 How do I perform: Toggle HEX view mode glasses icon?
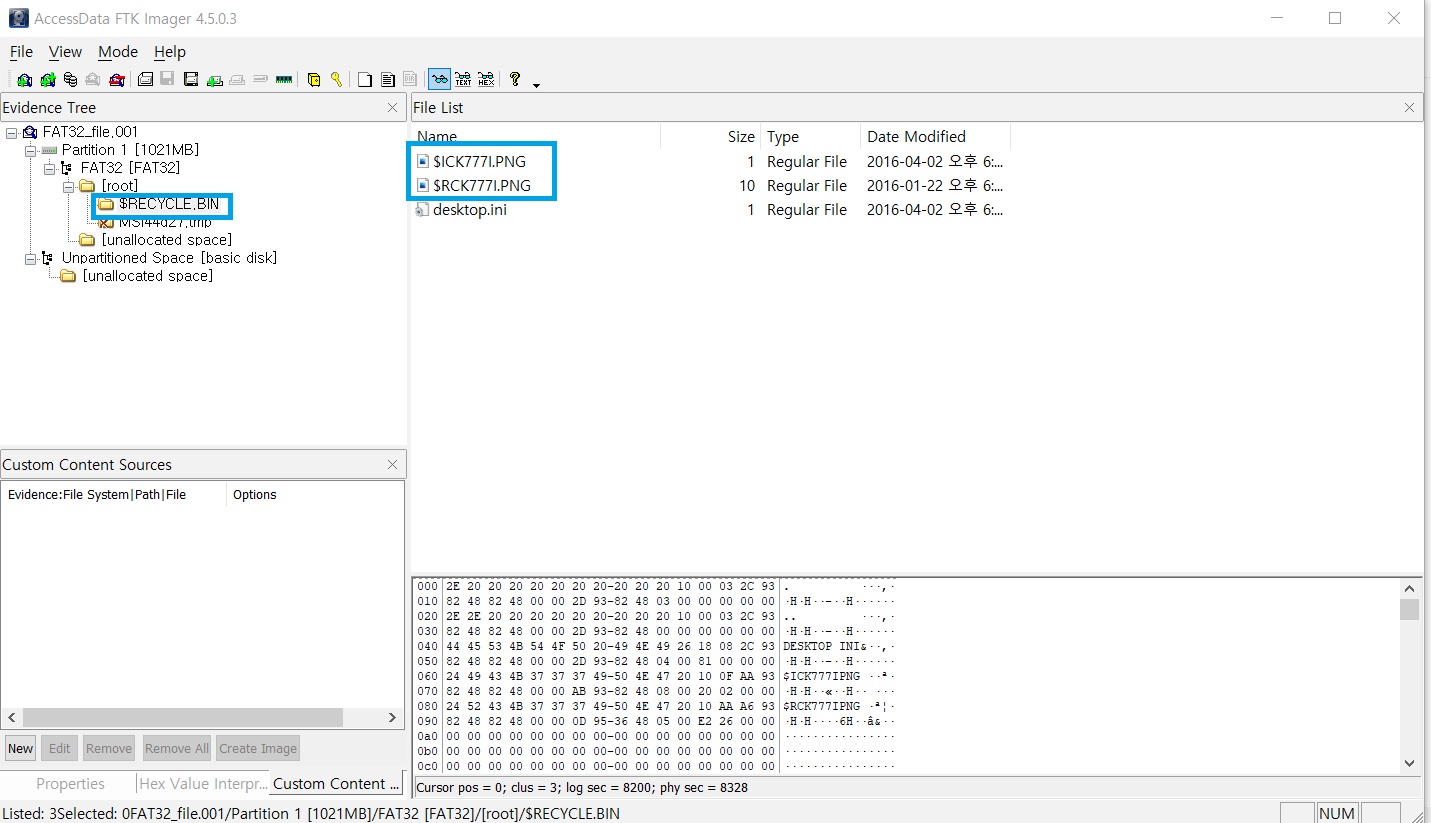[486, 80]
